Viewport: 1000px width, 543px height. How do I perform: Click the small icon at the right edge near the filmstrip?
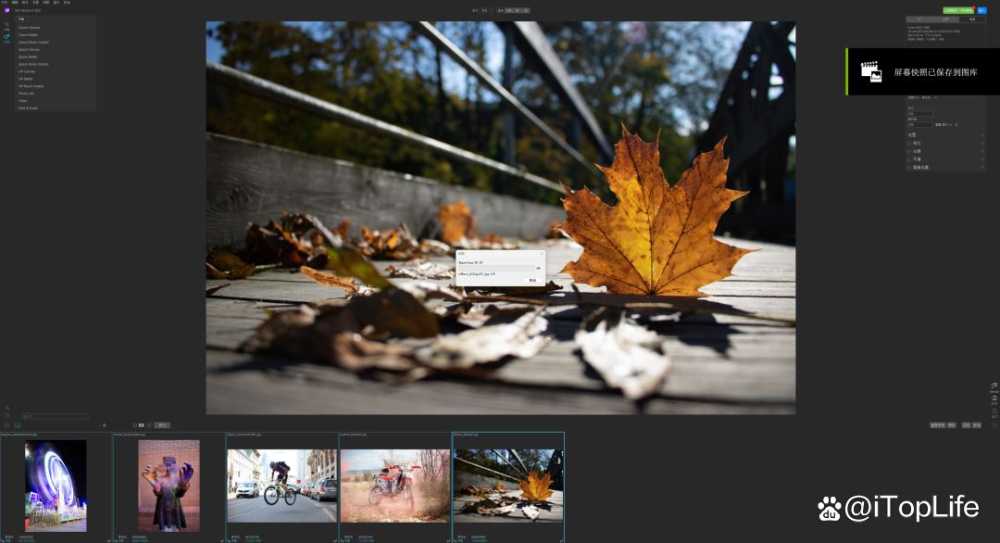994,385
